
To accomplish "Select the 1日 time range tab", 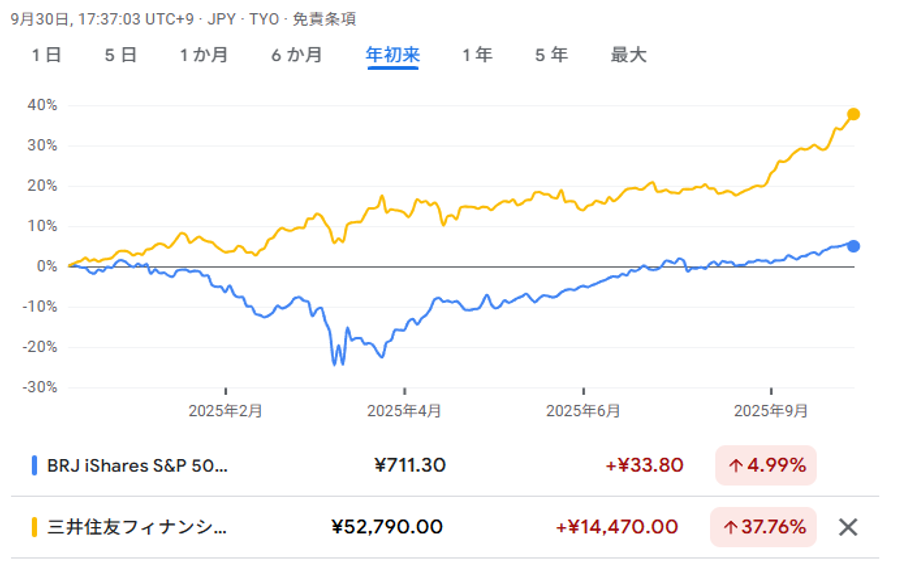I will click(46, 55).
